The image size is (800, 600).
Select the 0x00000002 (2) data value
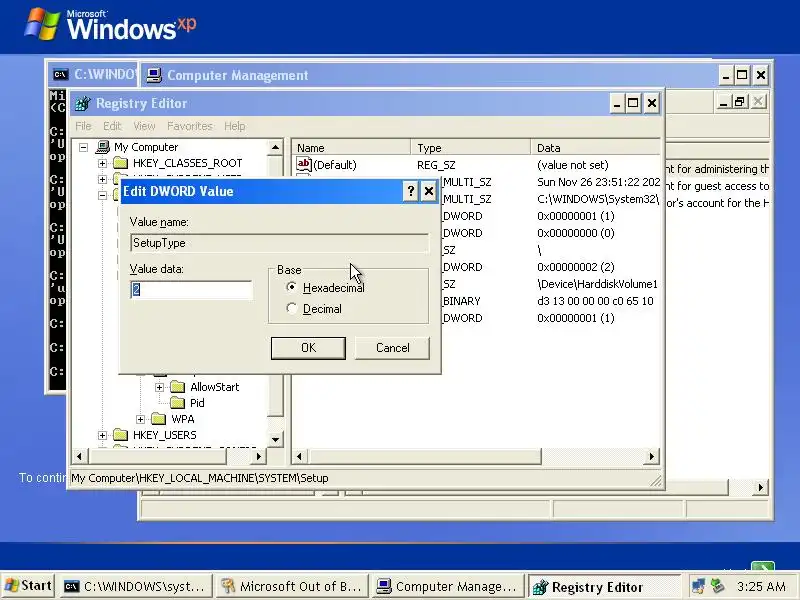(576, 267)
